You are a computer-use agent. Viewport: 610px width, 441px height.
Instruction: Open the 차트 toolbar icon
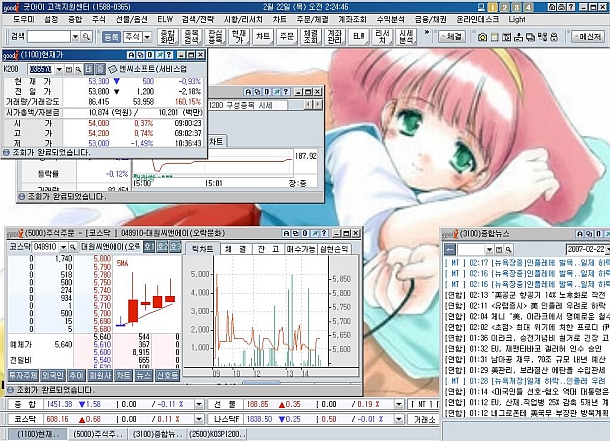tap(262, 37)
